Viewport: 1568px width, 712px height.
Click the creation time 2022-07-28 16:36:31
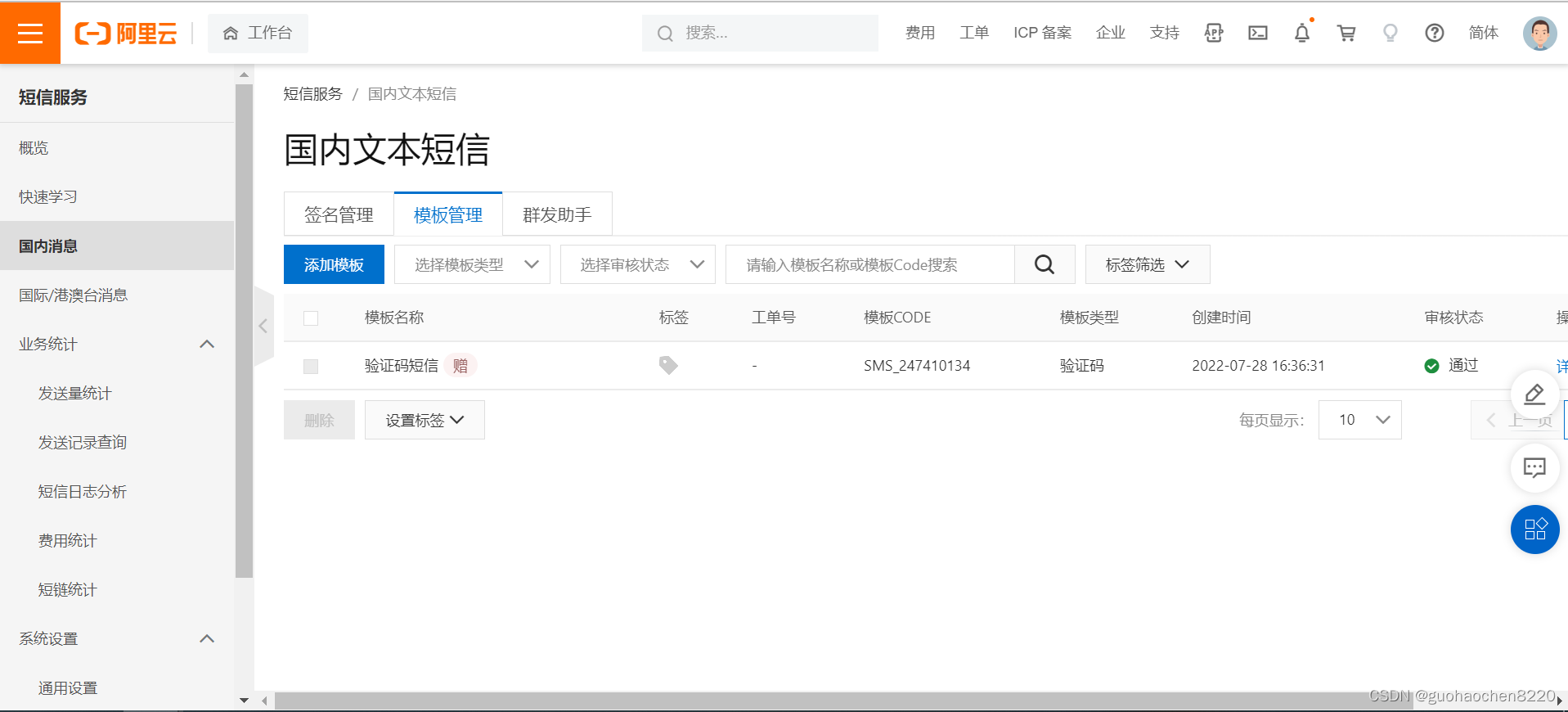(1258, 366)
